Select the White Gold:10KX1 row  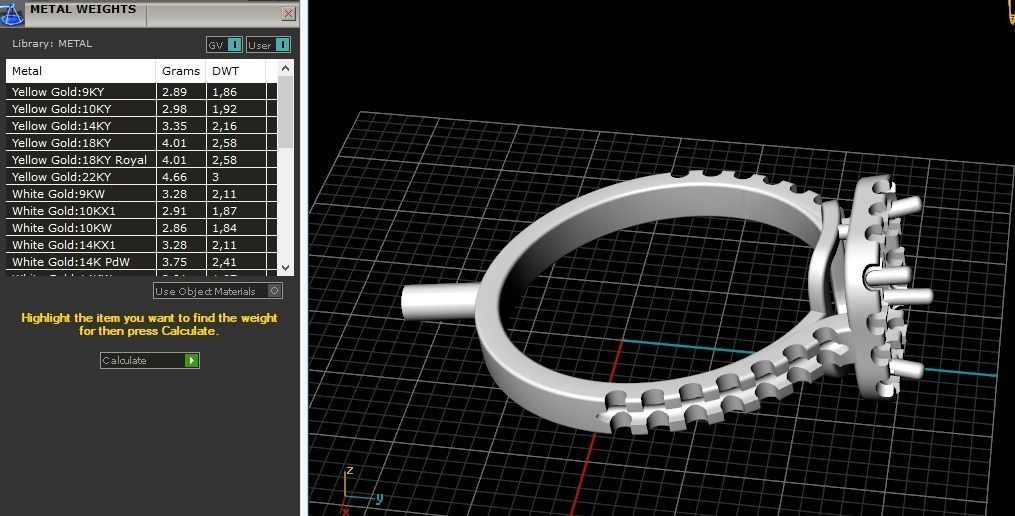(142, 210)
